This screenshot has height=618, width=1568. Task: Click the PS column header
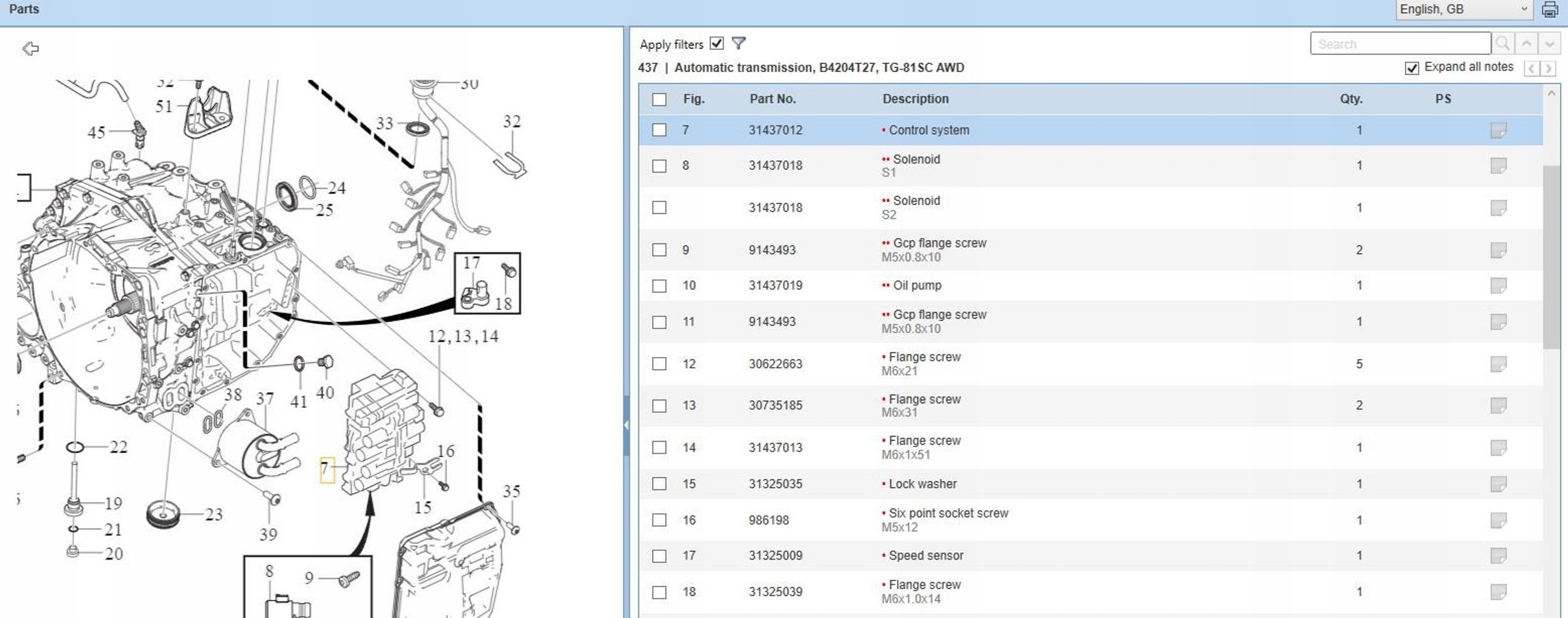point(1443,99)
